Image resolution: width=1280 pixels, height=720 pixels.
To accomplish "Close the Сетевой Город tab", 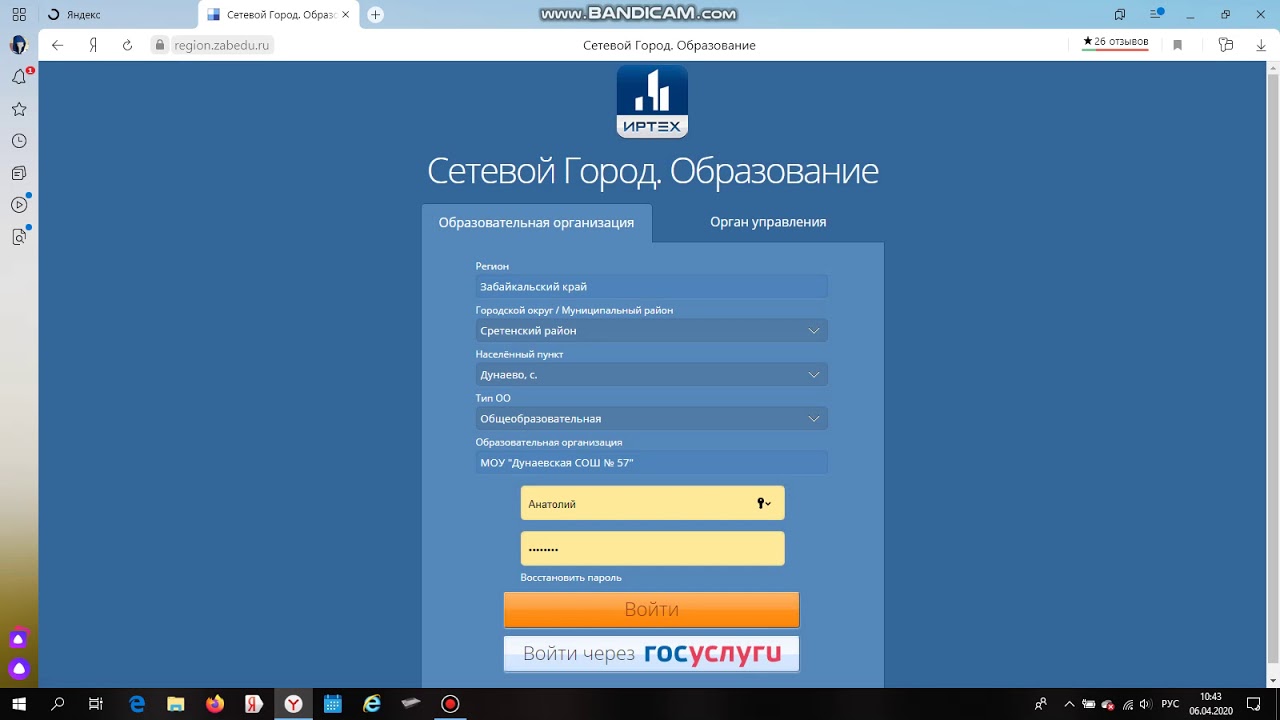I will 346,14.
